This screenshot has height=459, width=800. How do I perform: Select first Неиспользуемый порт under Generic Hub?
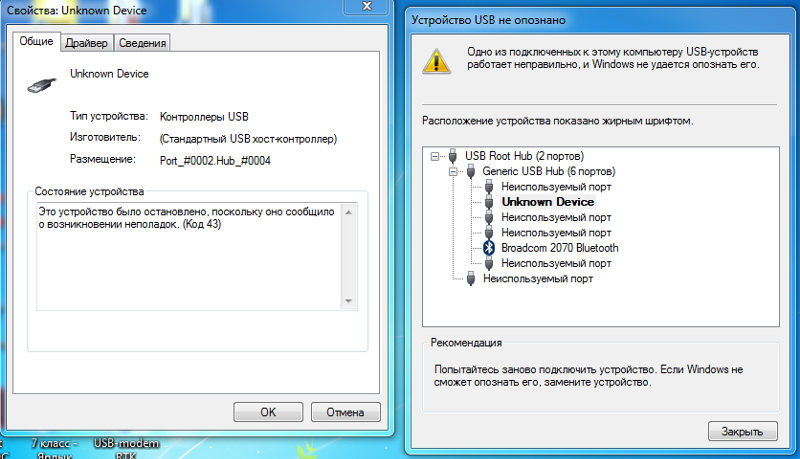(556, 187)
